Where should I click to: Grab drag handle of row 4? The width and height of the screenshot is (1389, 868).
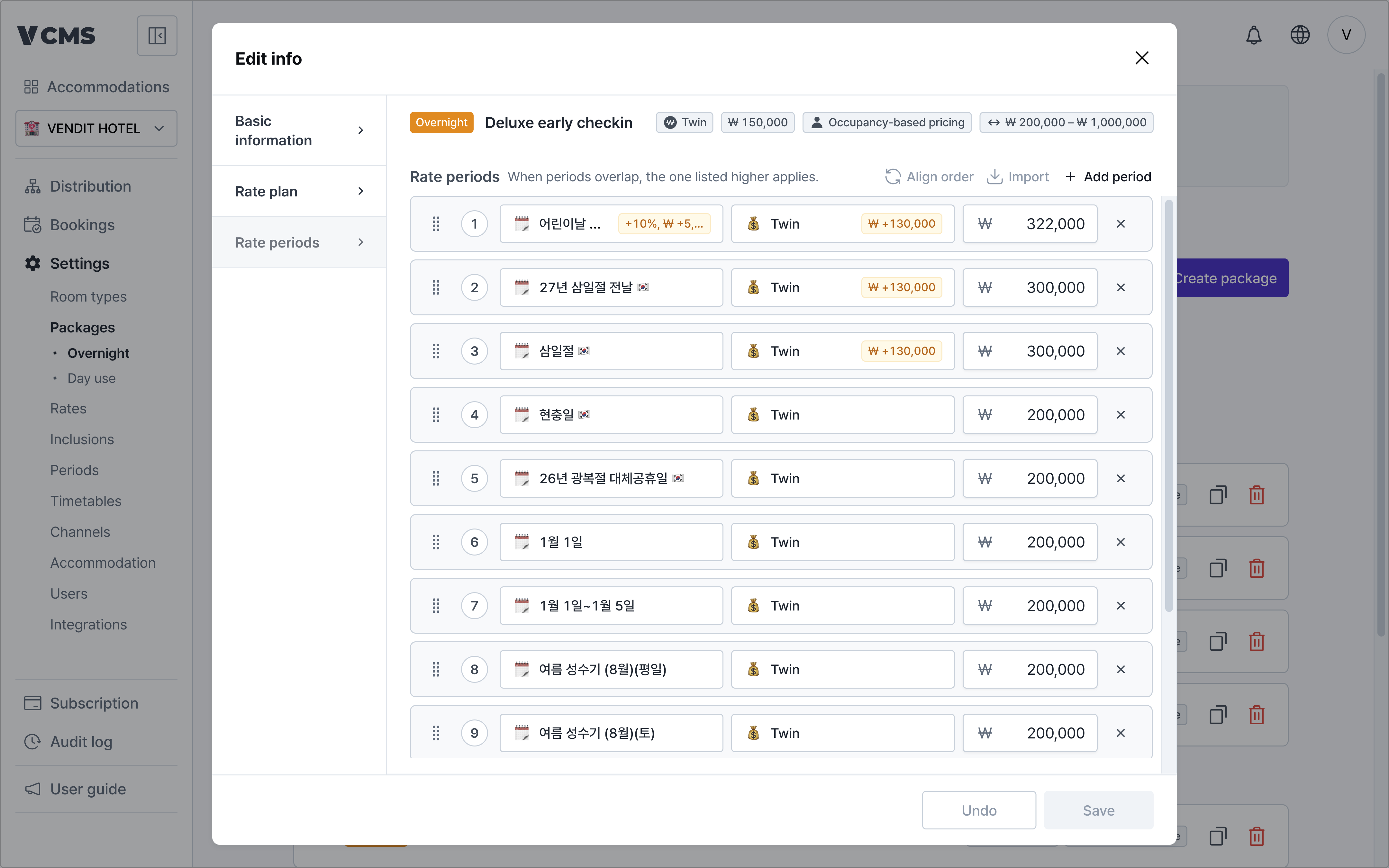point(436,415)
